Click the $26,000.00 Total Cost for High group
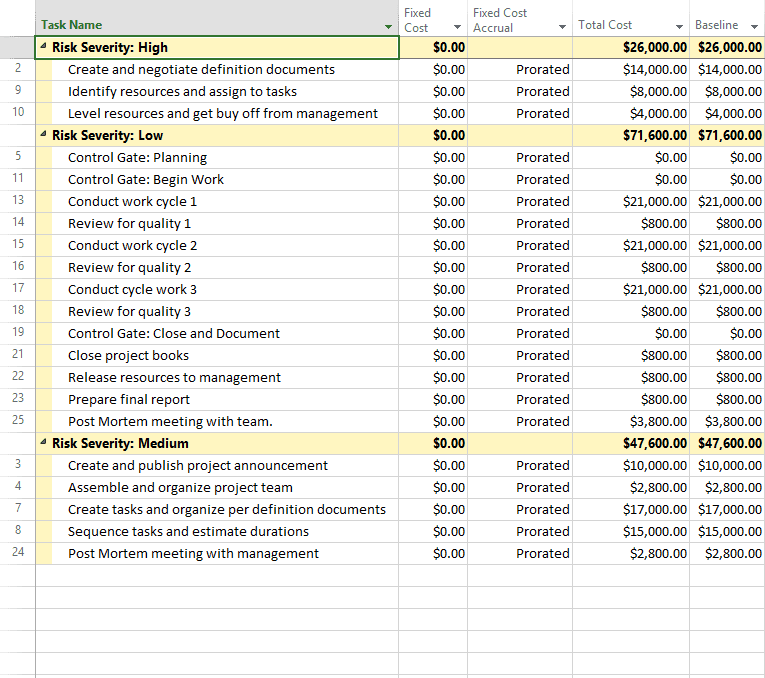 (x=655, y=47)
